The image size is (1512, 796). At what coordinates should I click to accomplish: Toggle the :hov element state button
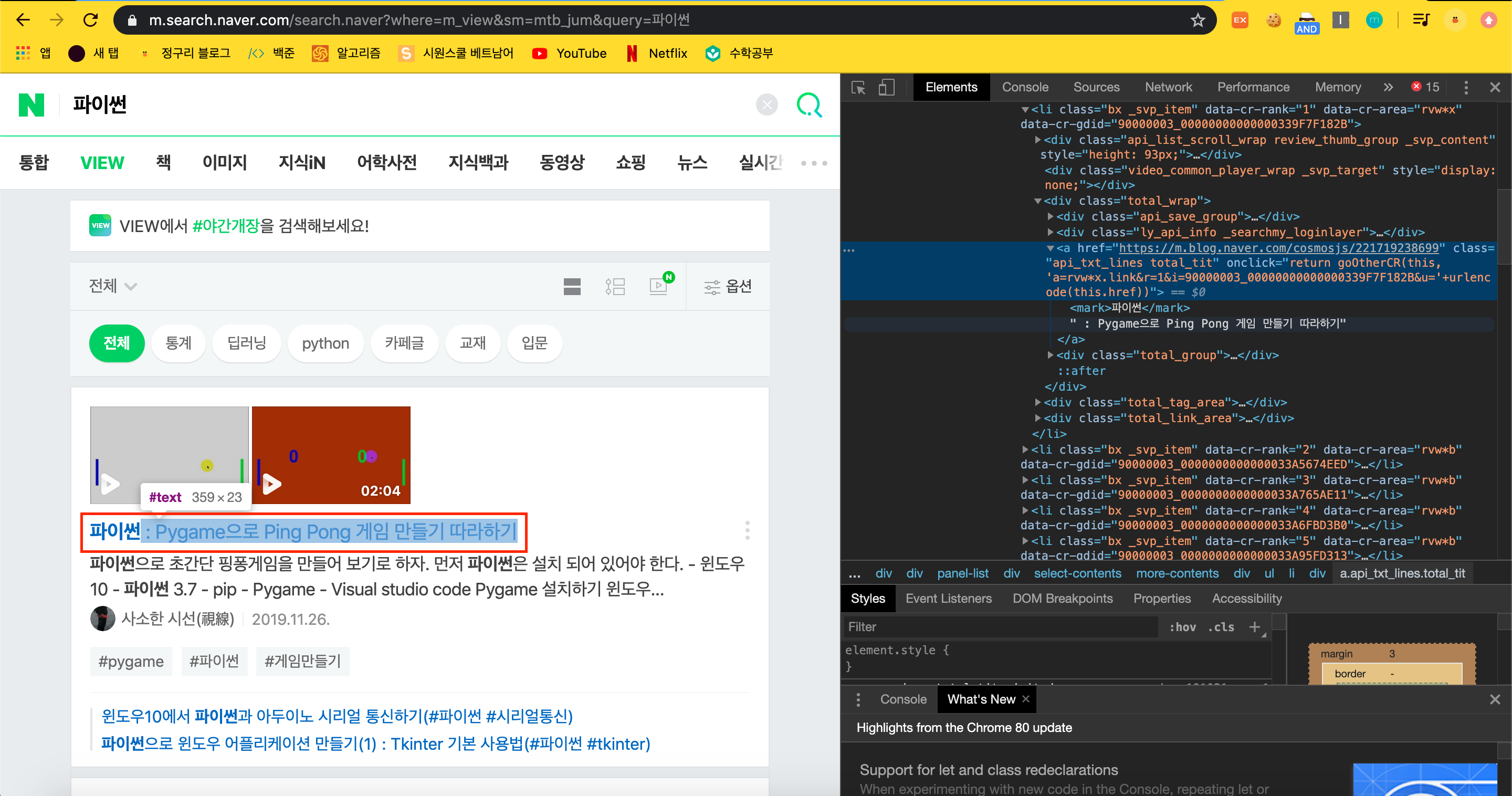pos(1182,627)
